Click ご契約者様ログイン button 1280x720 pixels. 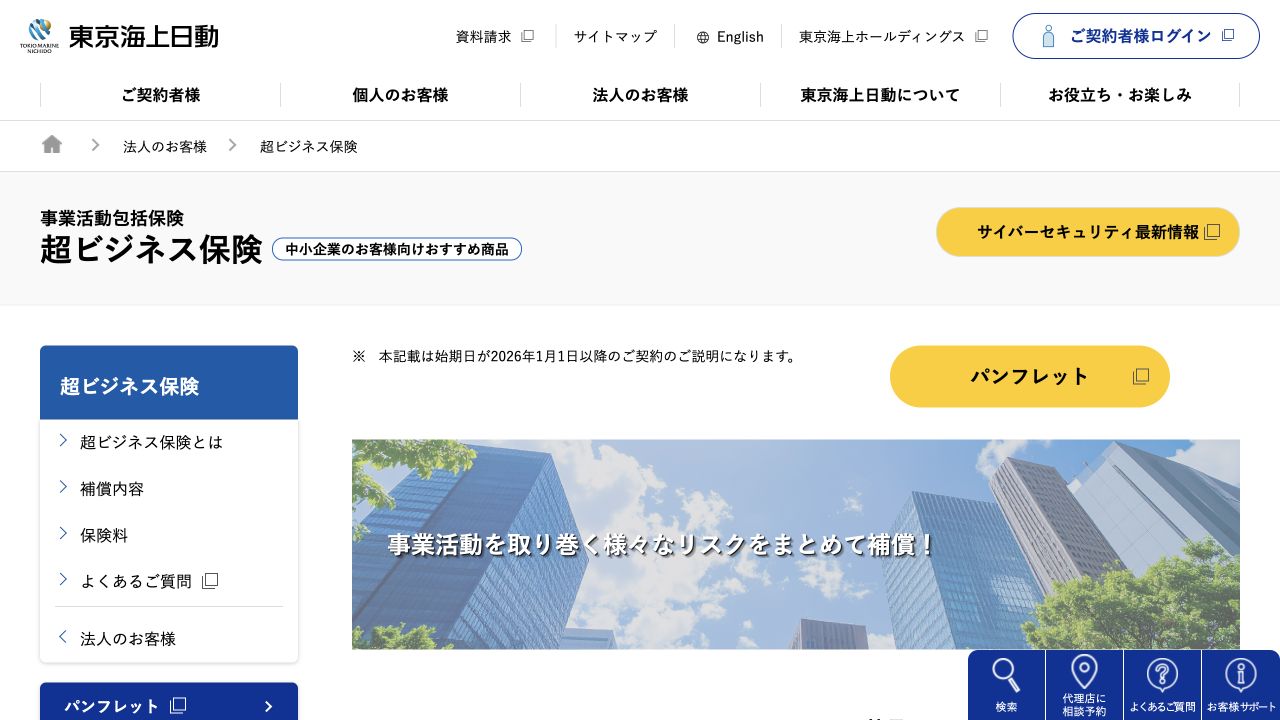click(1136, 36)
